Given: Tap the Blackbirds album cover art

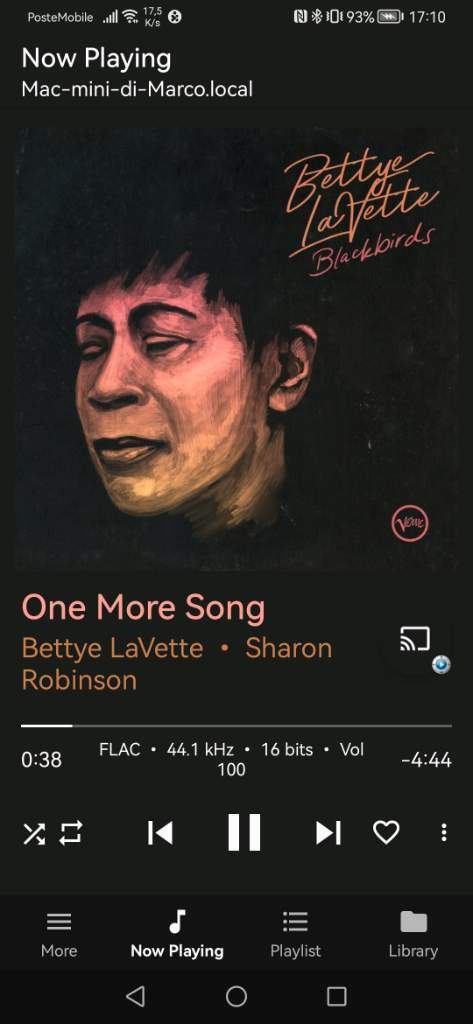Looking at the screenshot, I should coord(236,349).
